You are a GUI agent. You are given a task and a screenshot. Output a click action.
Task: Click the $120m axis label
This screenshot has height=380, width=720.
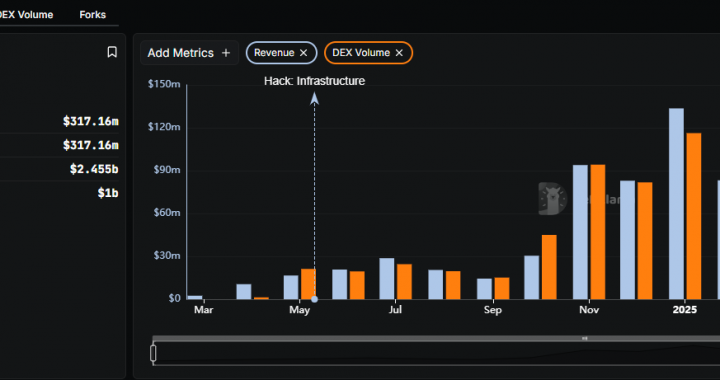(x=164, y=127)
